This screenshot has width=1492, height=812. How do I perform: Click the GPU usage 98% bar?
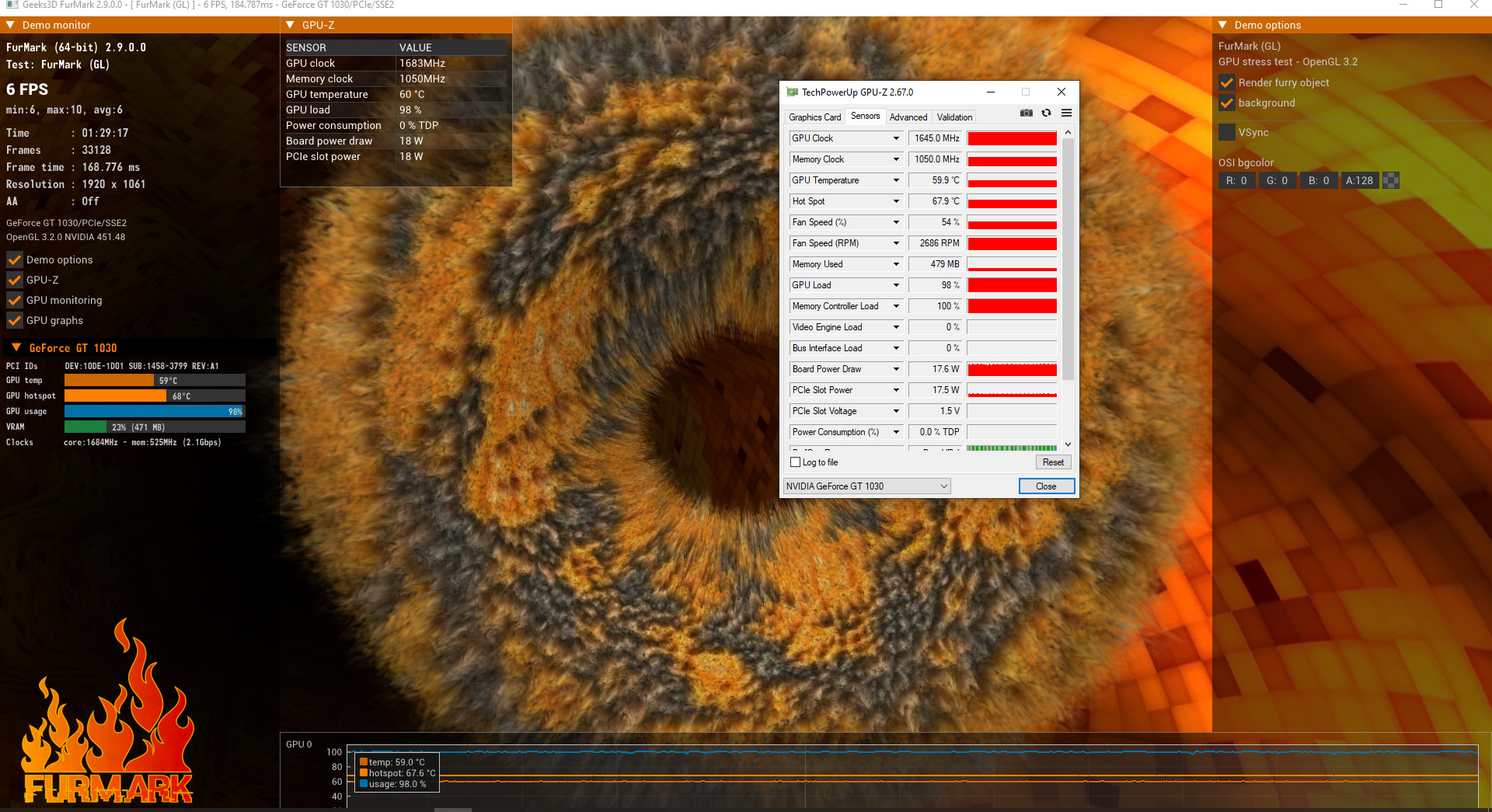pyautogui.click(x=155, y=412)
